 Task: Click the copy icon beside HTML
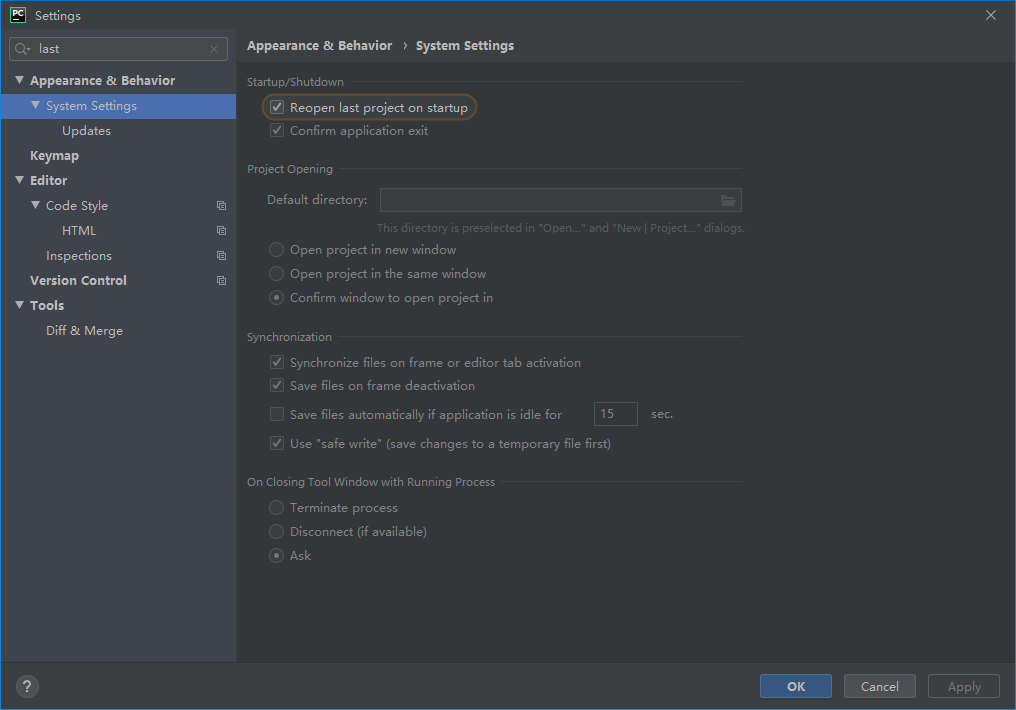221,231
